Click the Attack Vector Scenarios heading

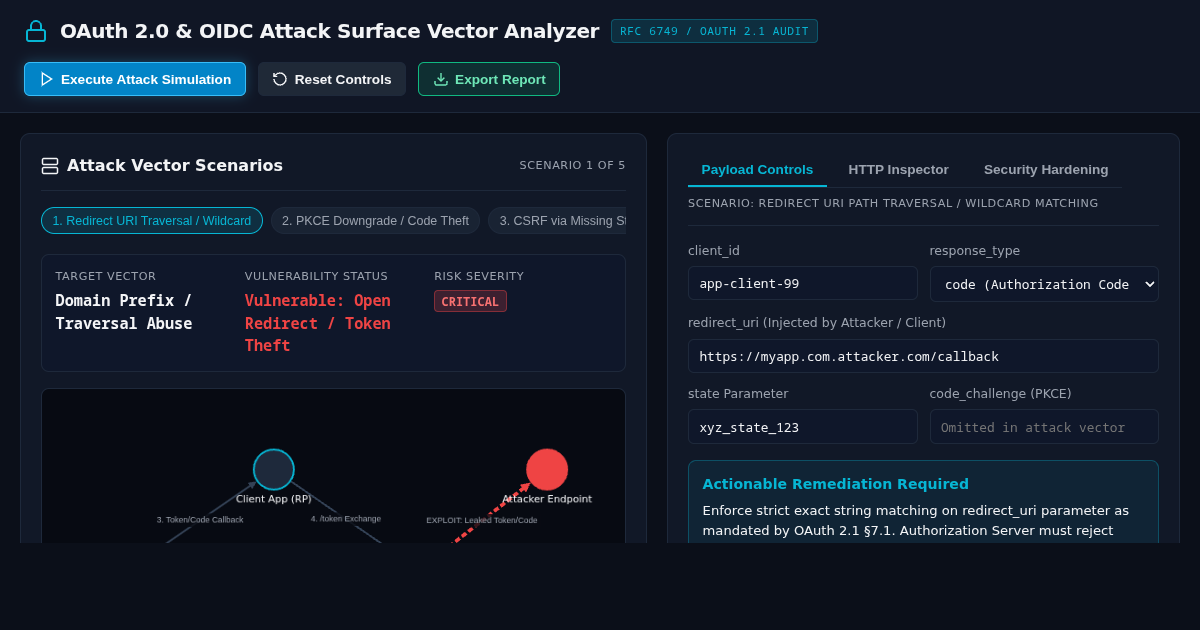click(x=175, y=166)
